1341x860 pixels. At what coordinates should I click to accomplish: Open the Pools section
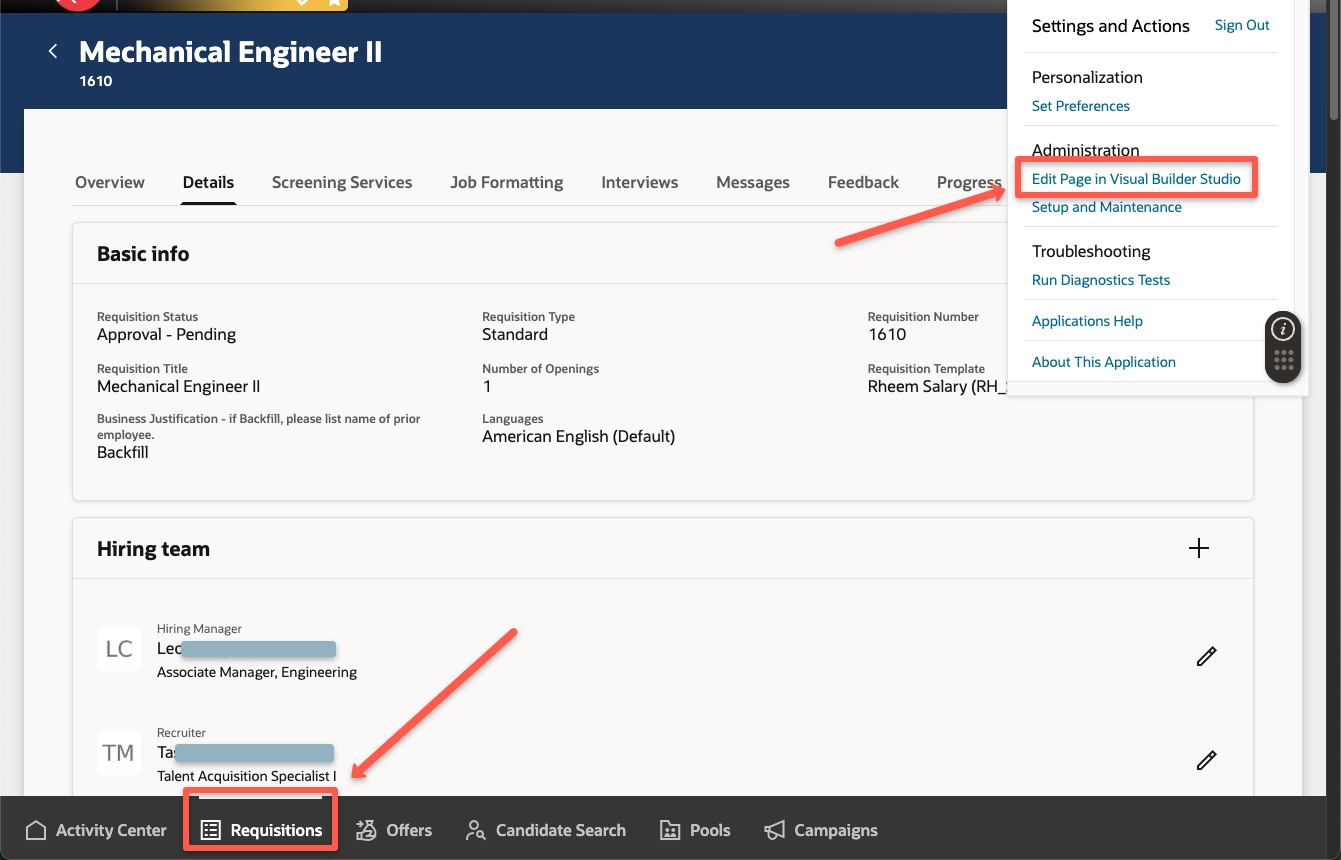point(695,830)
